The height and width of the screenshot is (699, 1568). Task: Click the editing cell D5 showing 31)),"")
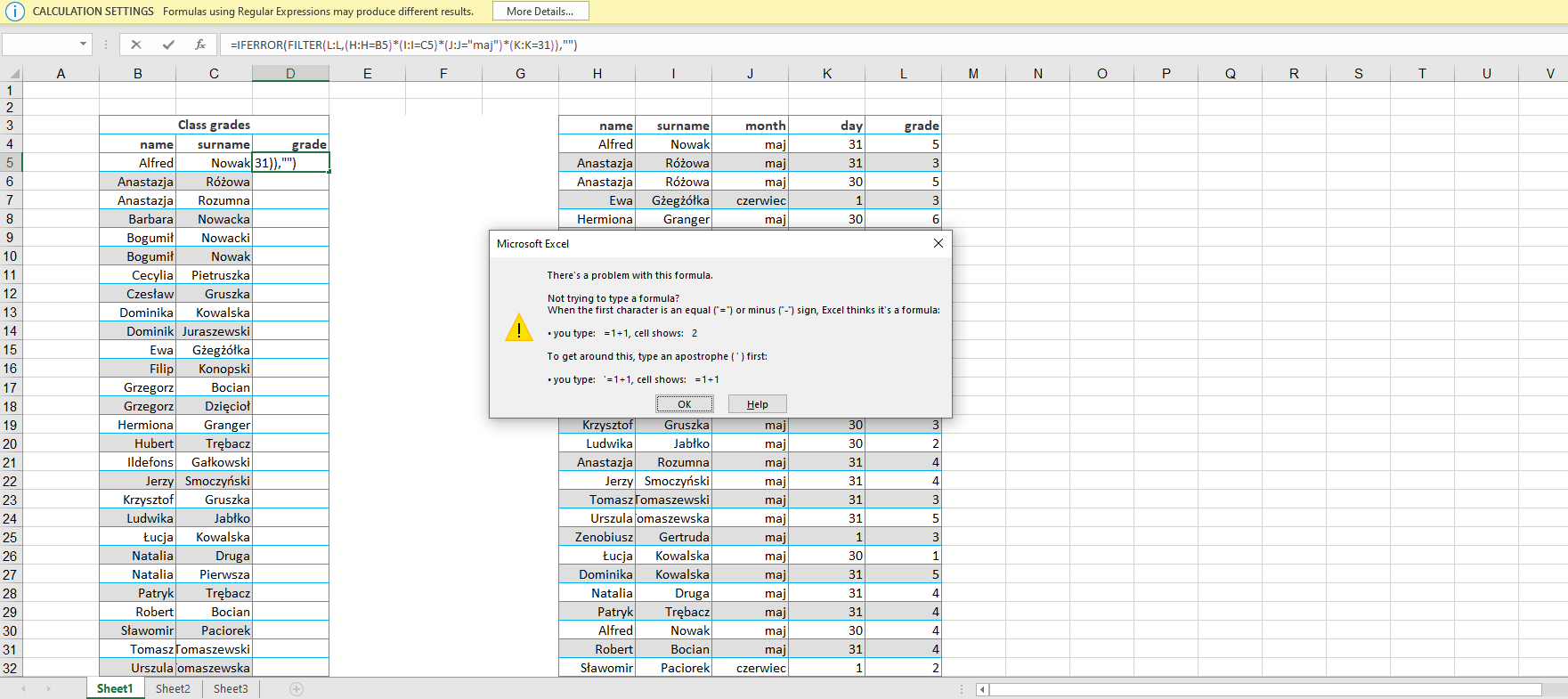pyautogui.click(x=291, y=163)
